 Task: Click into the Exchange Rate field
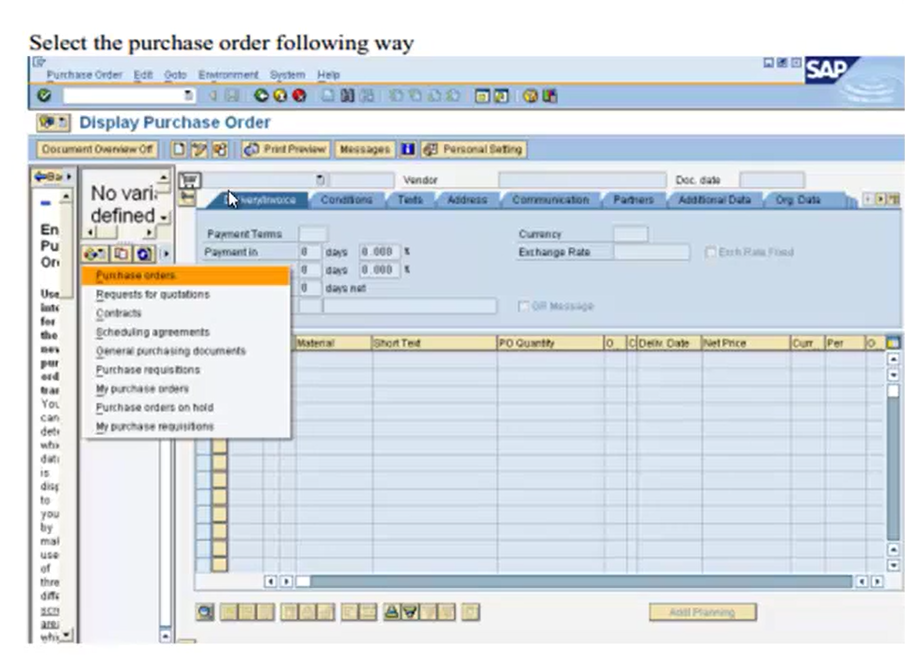[652, 252]
